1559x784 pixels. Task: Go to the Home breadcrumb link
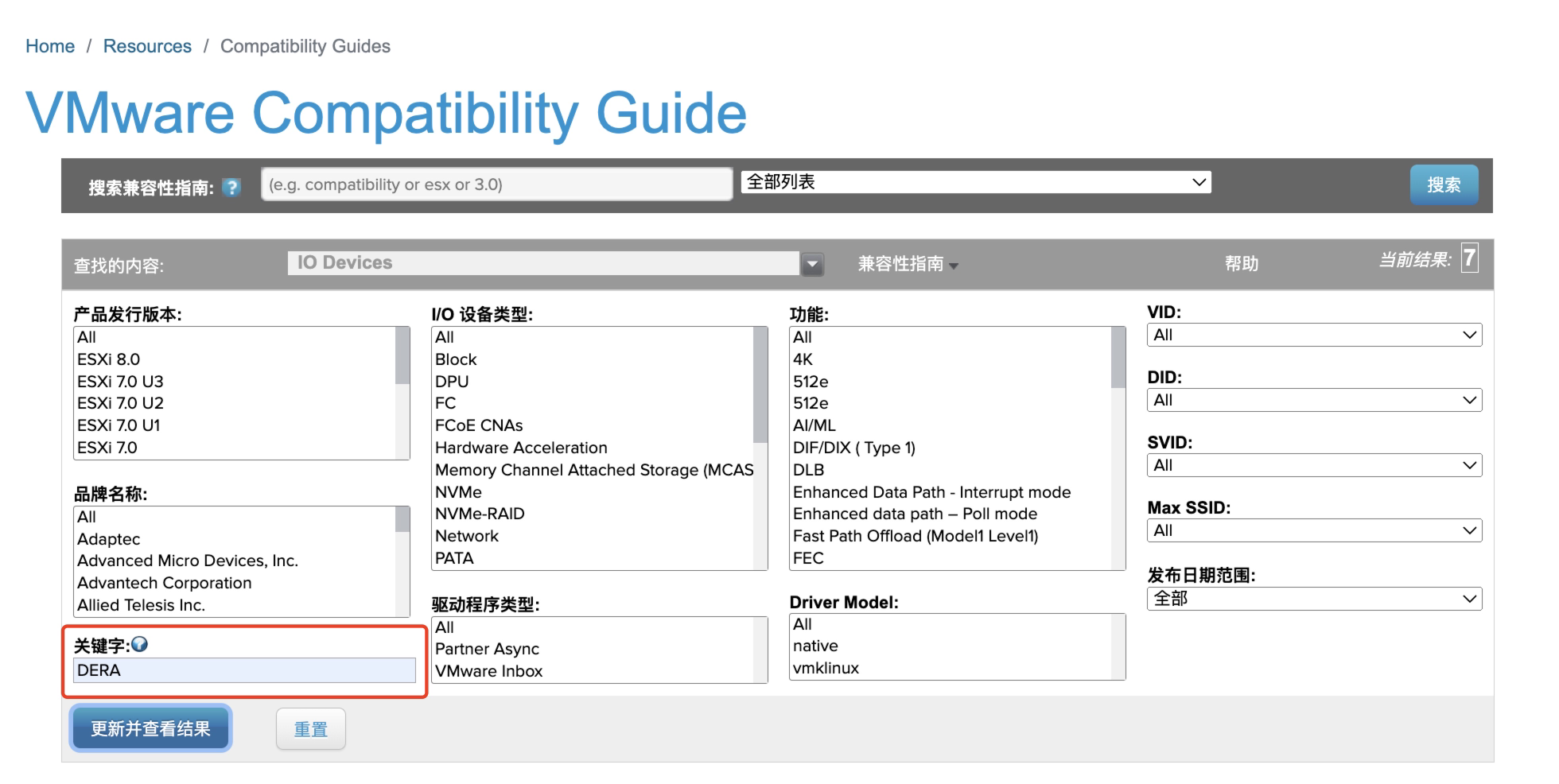coord(50,46)
